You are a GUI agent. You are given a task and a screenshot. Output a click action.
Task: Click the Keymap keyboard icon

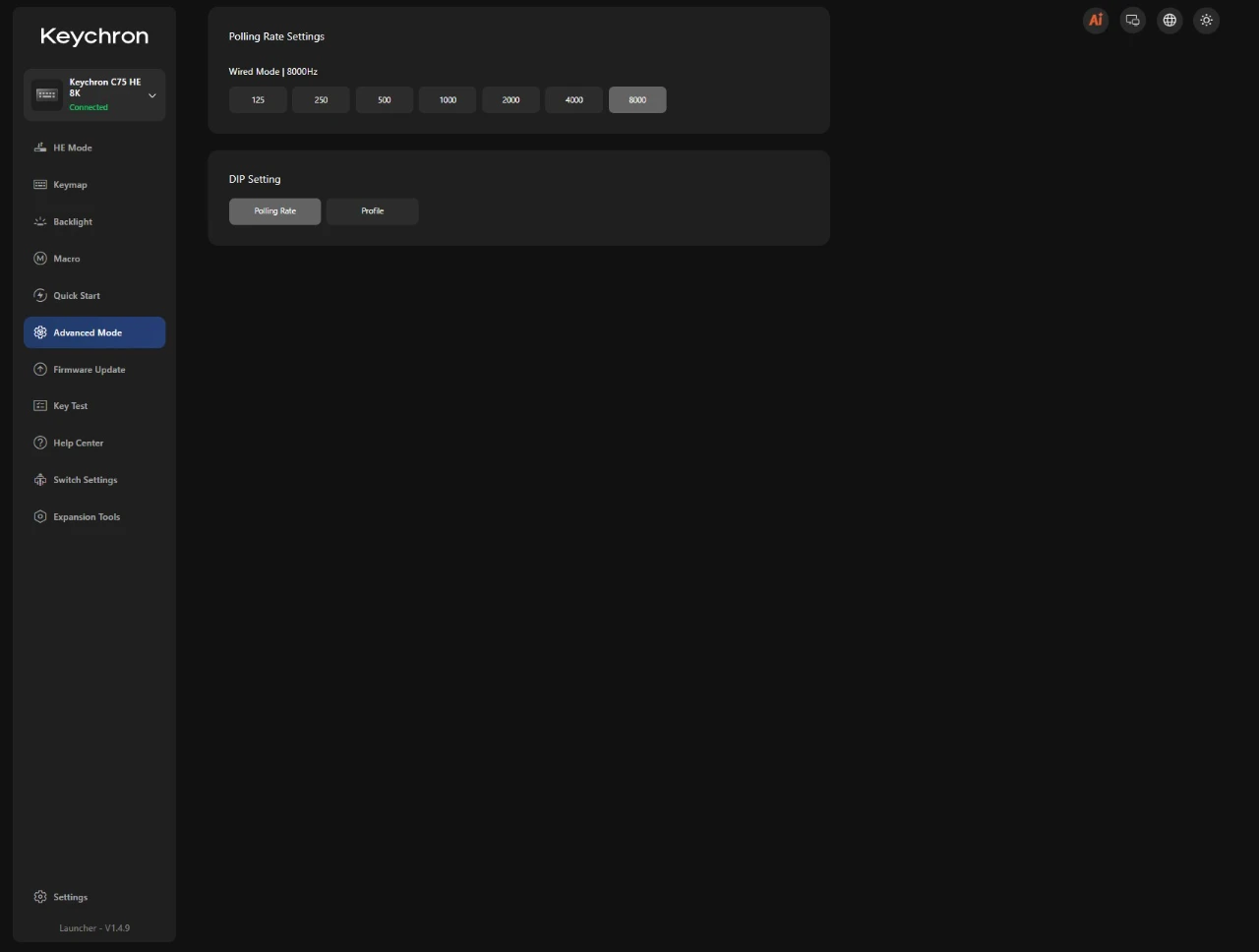point(40,185)
